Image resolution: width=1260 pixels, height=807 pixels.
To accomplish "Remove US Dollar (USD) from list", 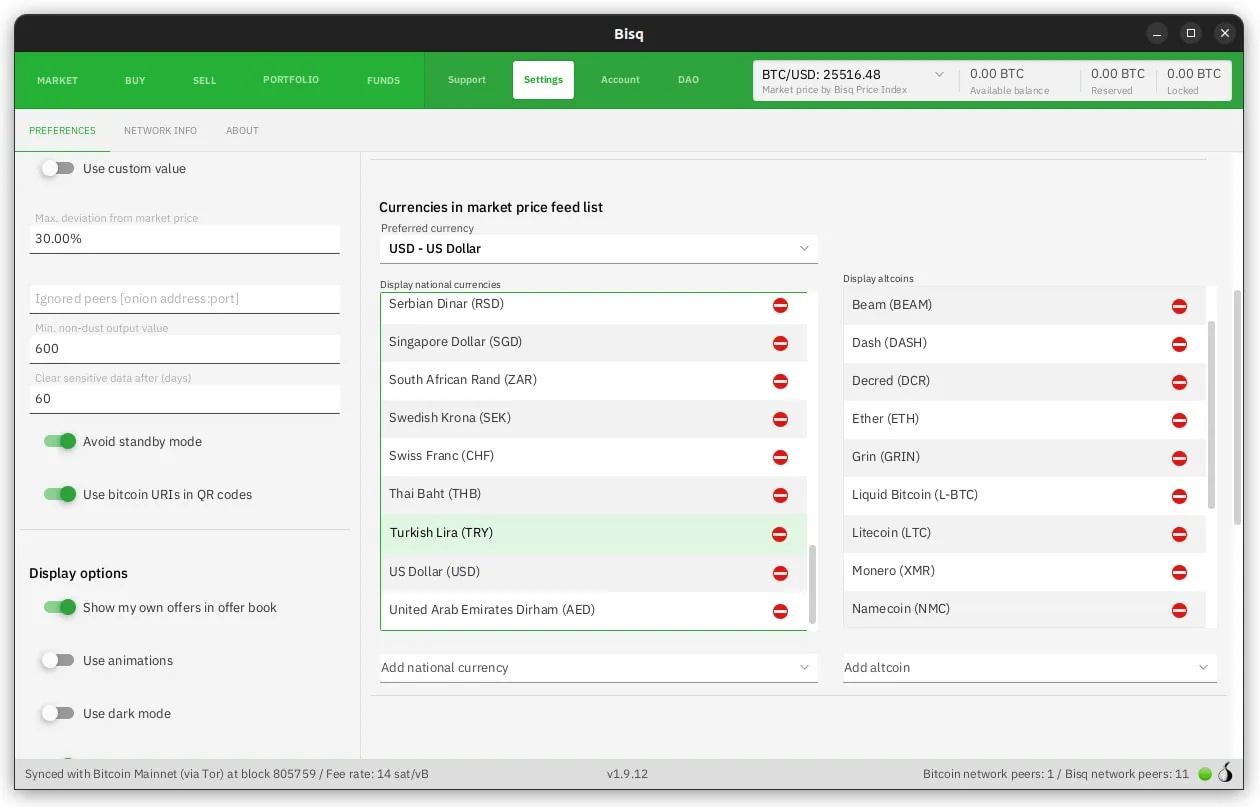I will 780,573.
